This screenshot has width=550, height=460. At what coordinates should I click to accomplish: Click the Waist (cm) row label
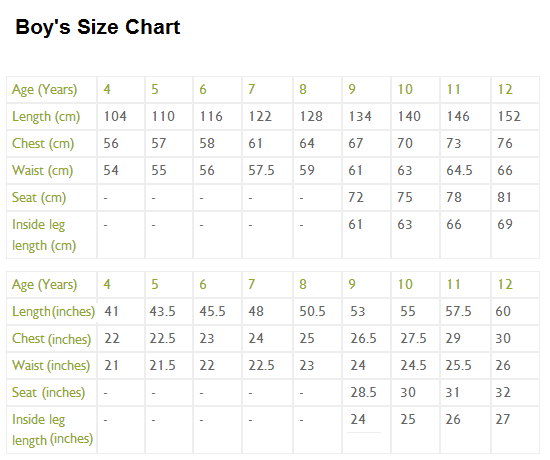pyautogui.click(x=42, y=171)
